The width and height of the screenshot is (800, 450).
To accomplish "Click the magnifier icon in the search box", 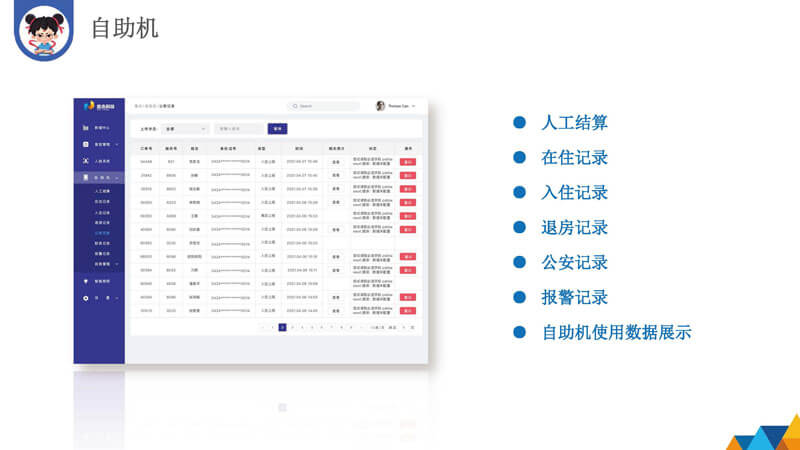I will (x=294, y=106).
